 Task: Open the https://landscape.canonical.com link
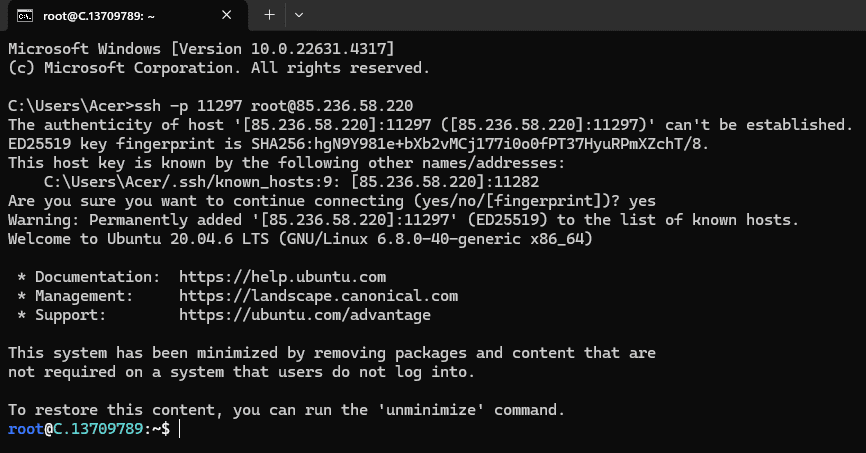[318, 296]
